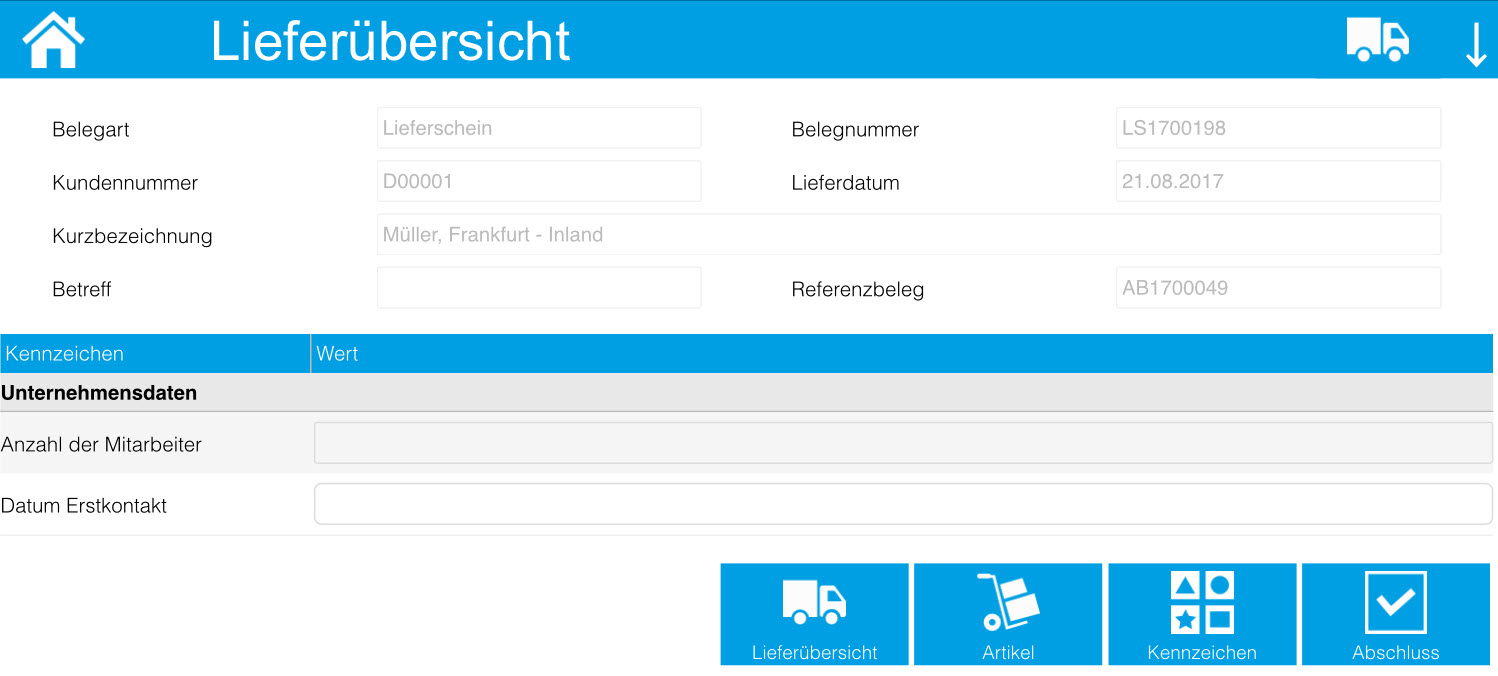This screenshot has width=1498, height=676.
Task: Click the hand truck icon for Artikel
Action: (1007, 601)
